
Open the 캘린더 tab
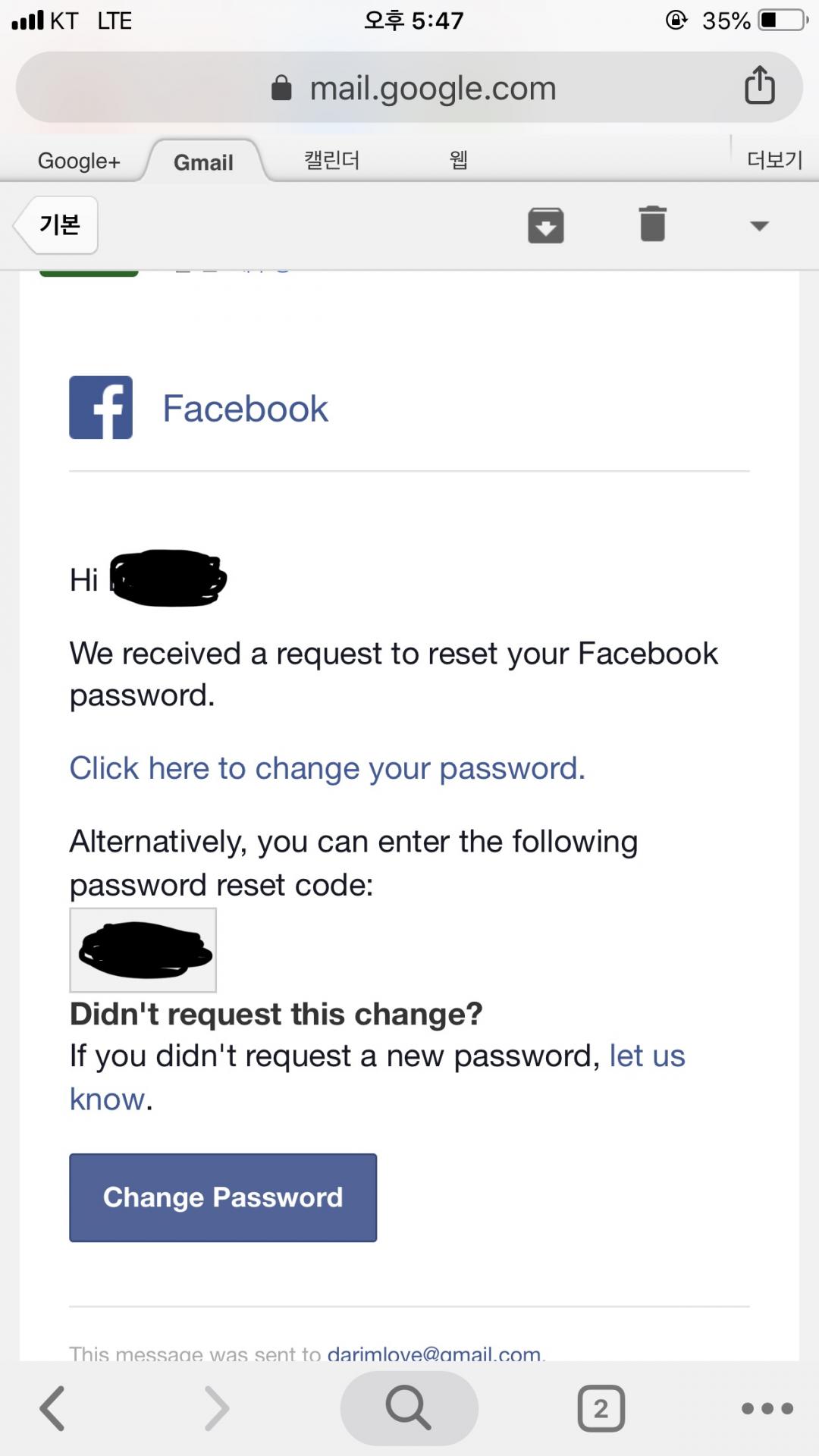click(x=331, y=160)
